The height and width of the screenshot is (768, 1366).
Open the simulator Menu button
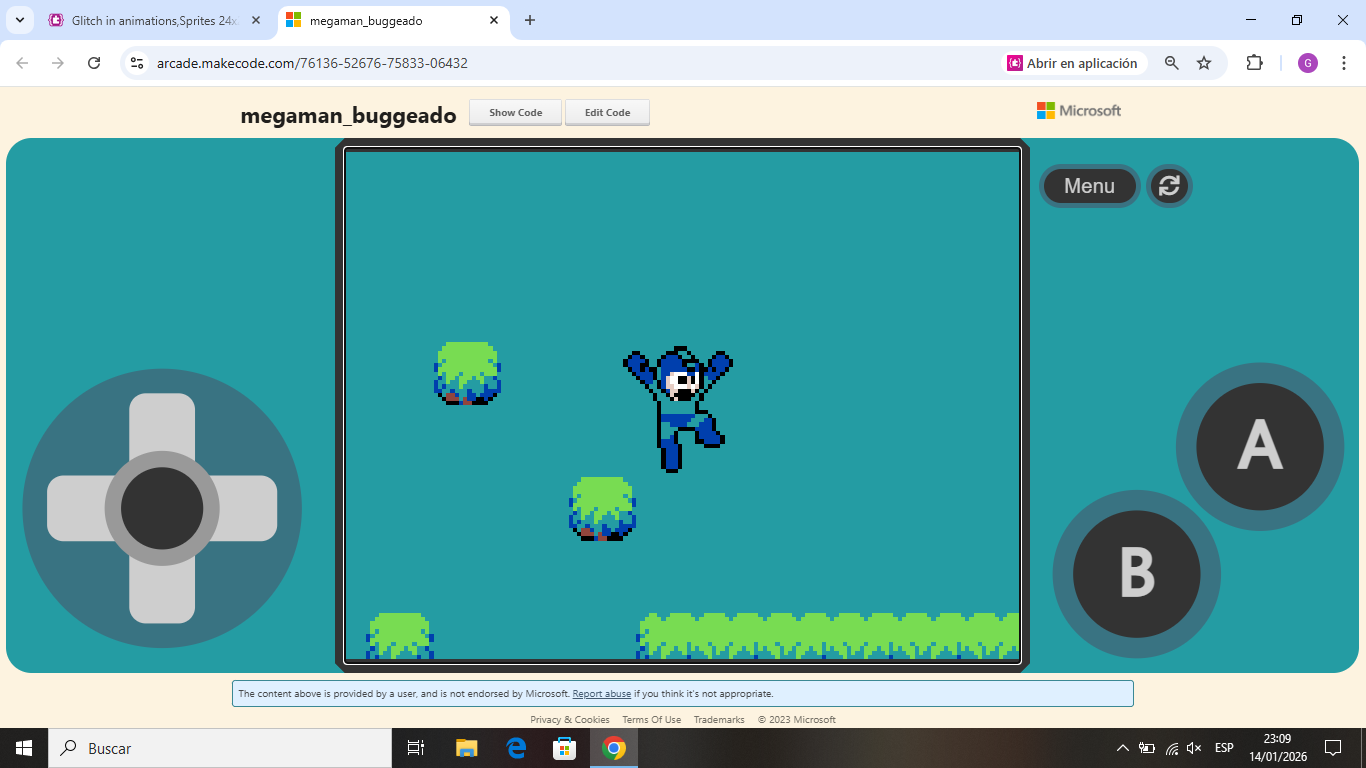pyautogui.click(x=1089, y=186)
